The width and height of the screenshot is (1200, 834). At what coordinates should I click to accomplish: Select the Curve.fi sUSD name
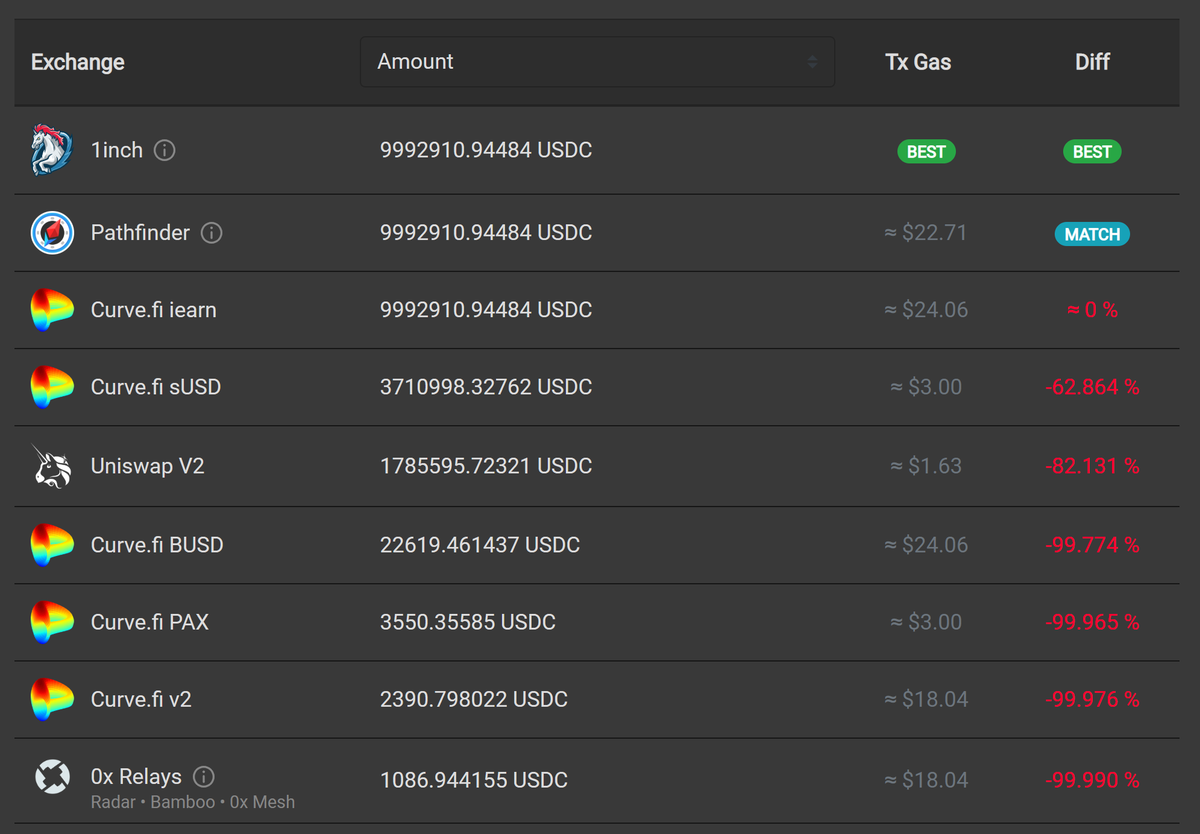point(156,387)
